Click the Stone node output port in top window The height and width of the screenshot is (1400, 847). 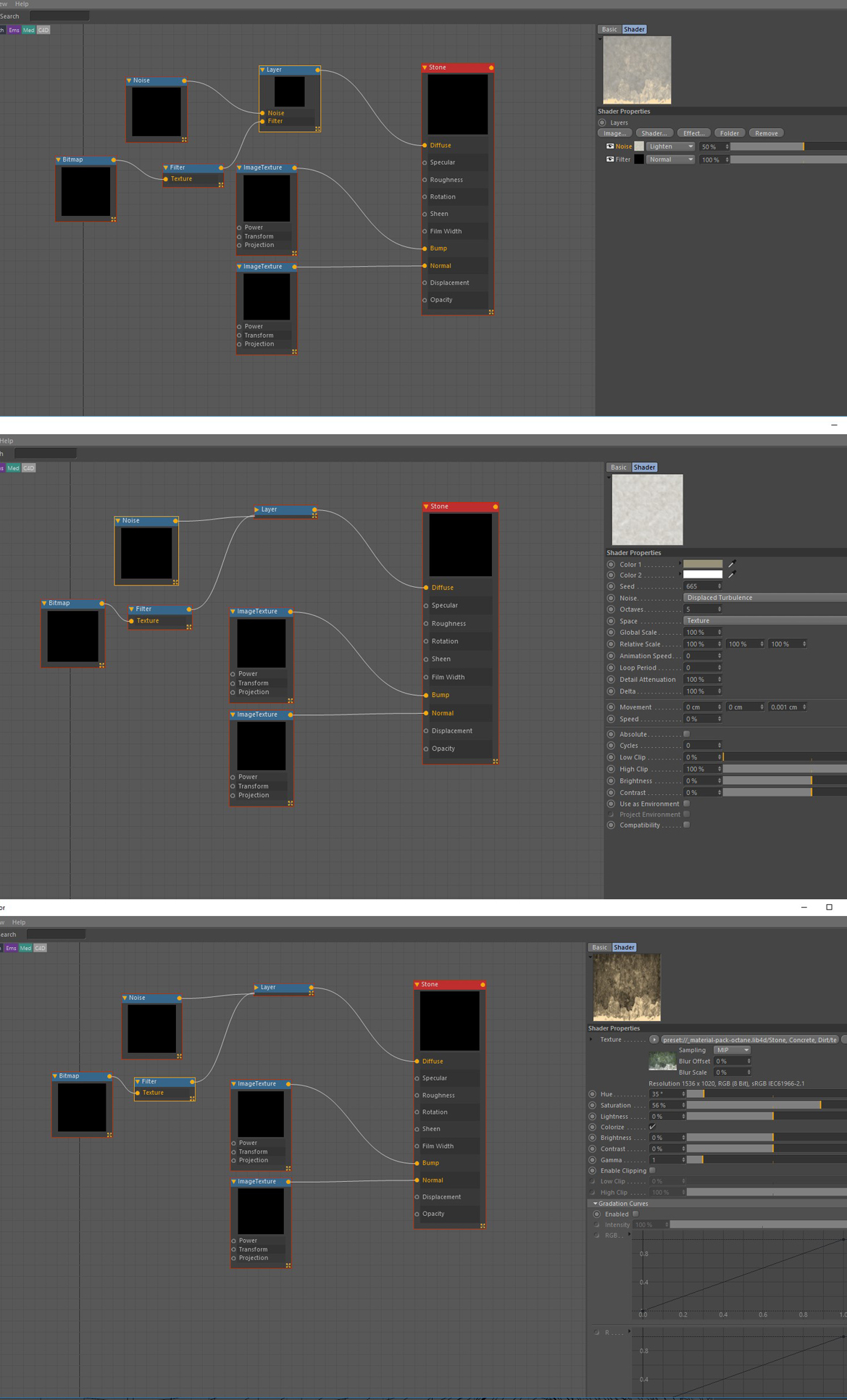click(491, 67)
